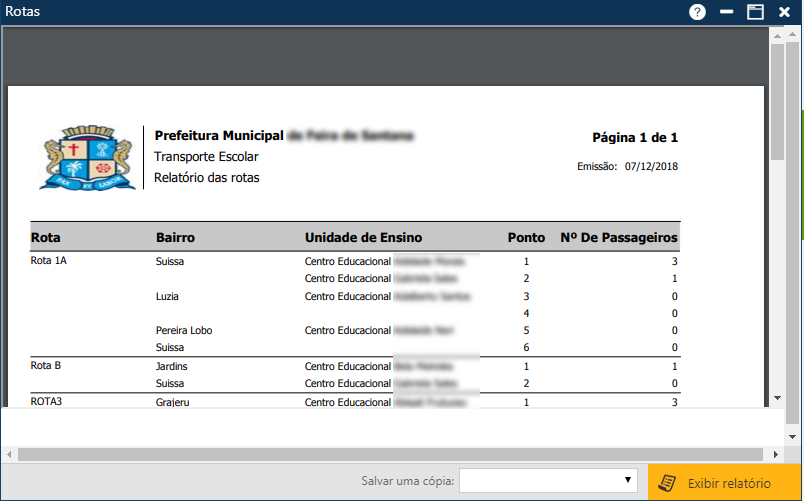Click the Unidade de Ensino column header
This screenshot has width=804, height=501.
[364, 237]
